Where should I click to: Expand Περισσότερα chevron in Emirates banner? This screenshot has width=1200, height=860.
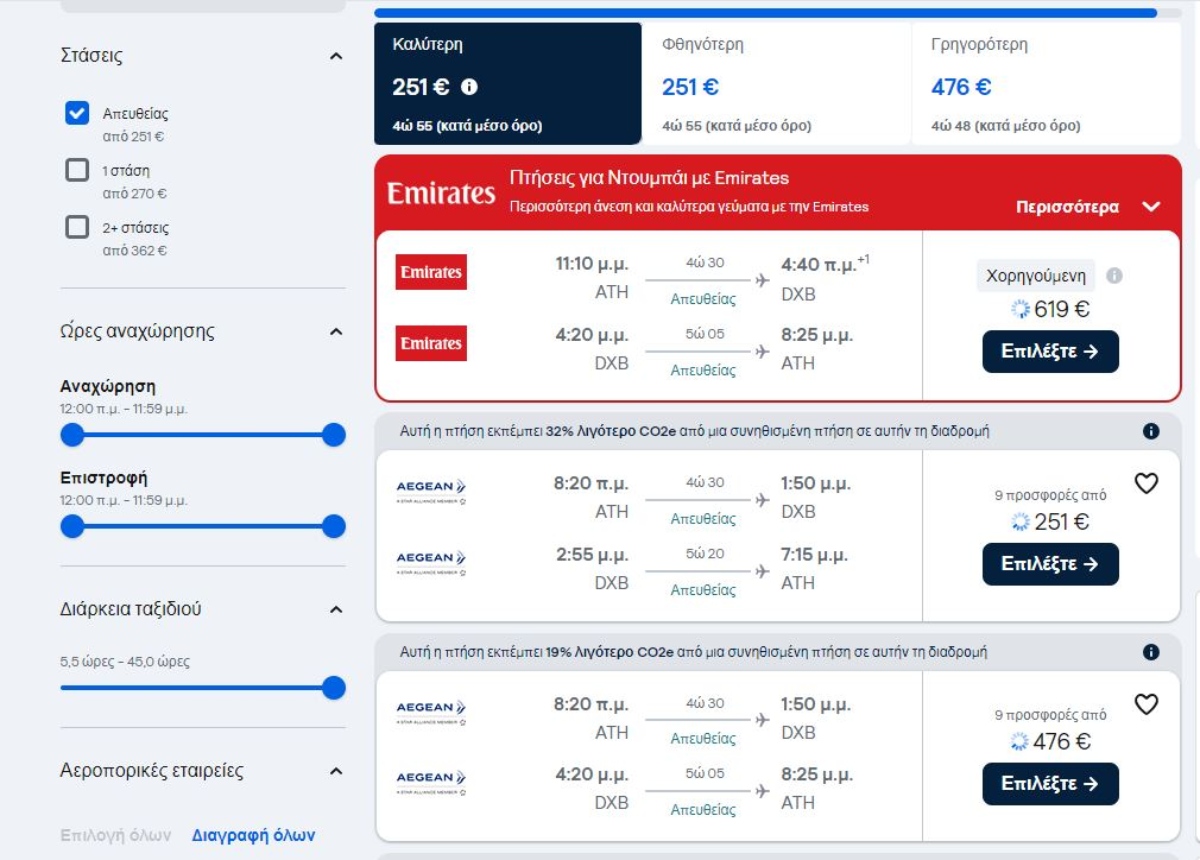click(x=1151, y=207)
